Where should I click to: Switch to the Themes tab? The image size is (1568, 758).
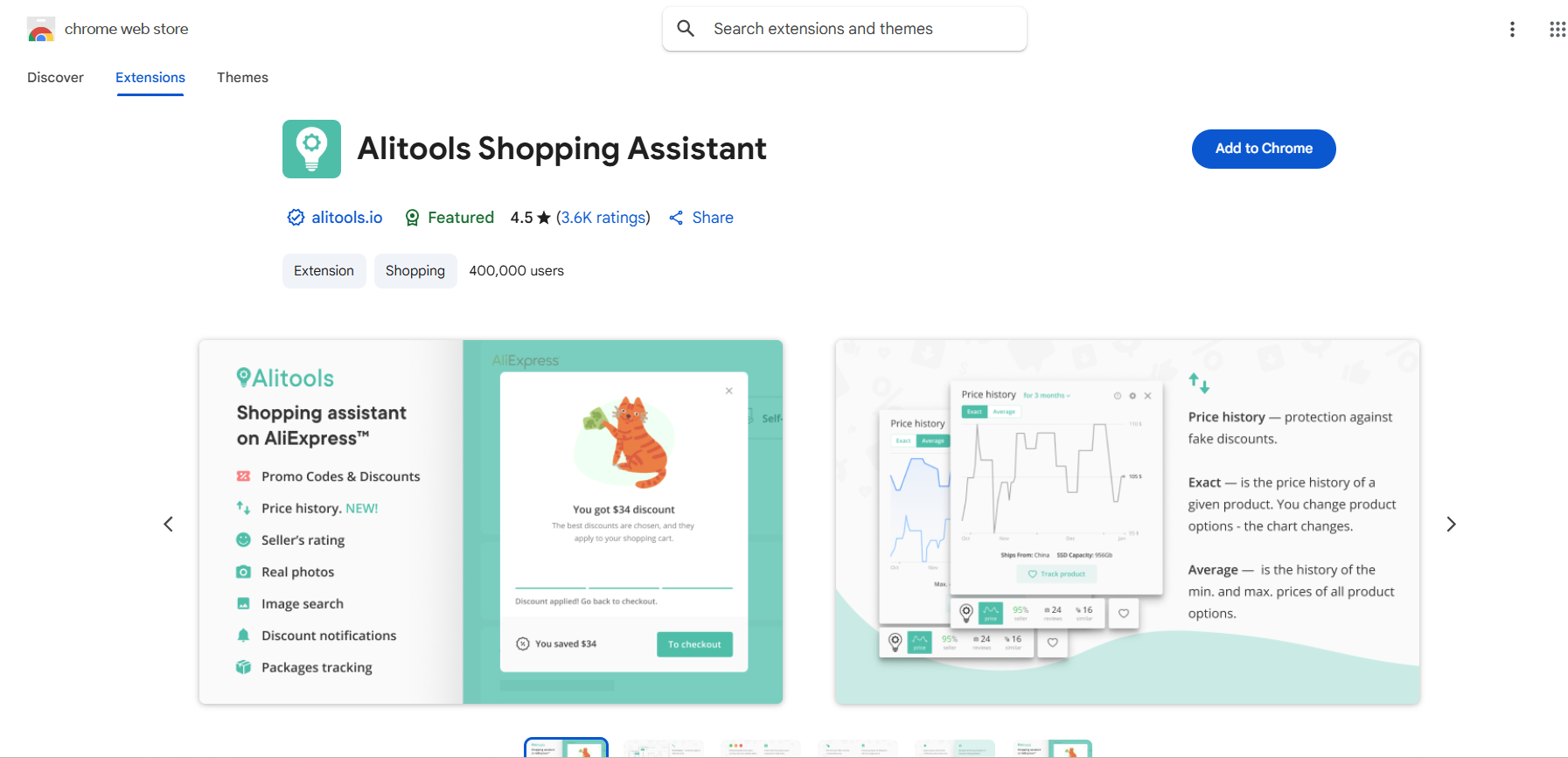point(242,78)
